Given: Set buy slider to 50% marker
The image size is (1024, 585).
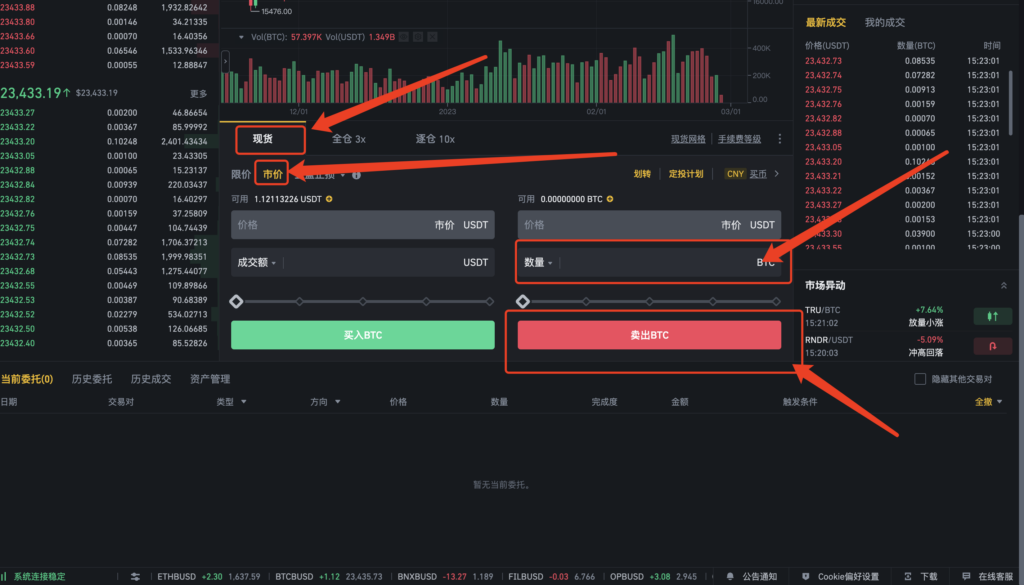Looking at the screenshot, I should 362,302.
